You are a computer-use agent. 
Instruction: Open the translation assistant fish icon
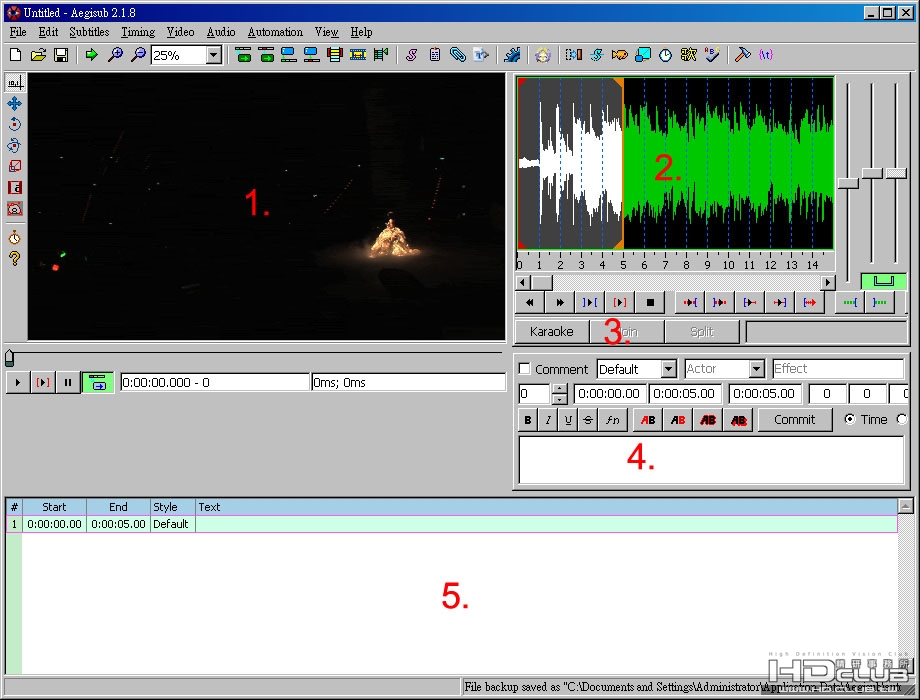620,55
